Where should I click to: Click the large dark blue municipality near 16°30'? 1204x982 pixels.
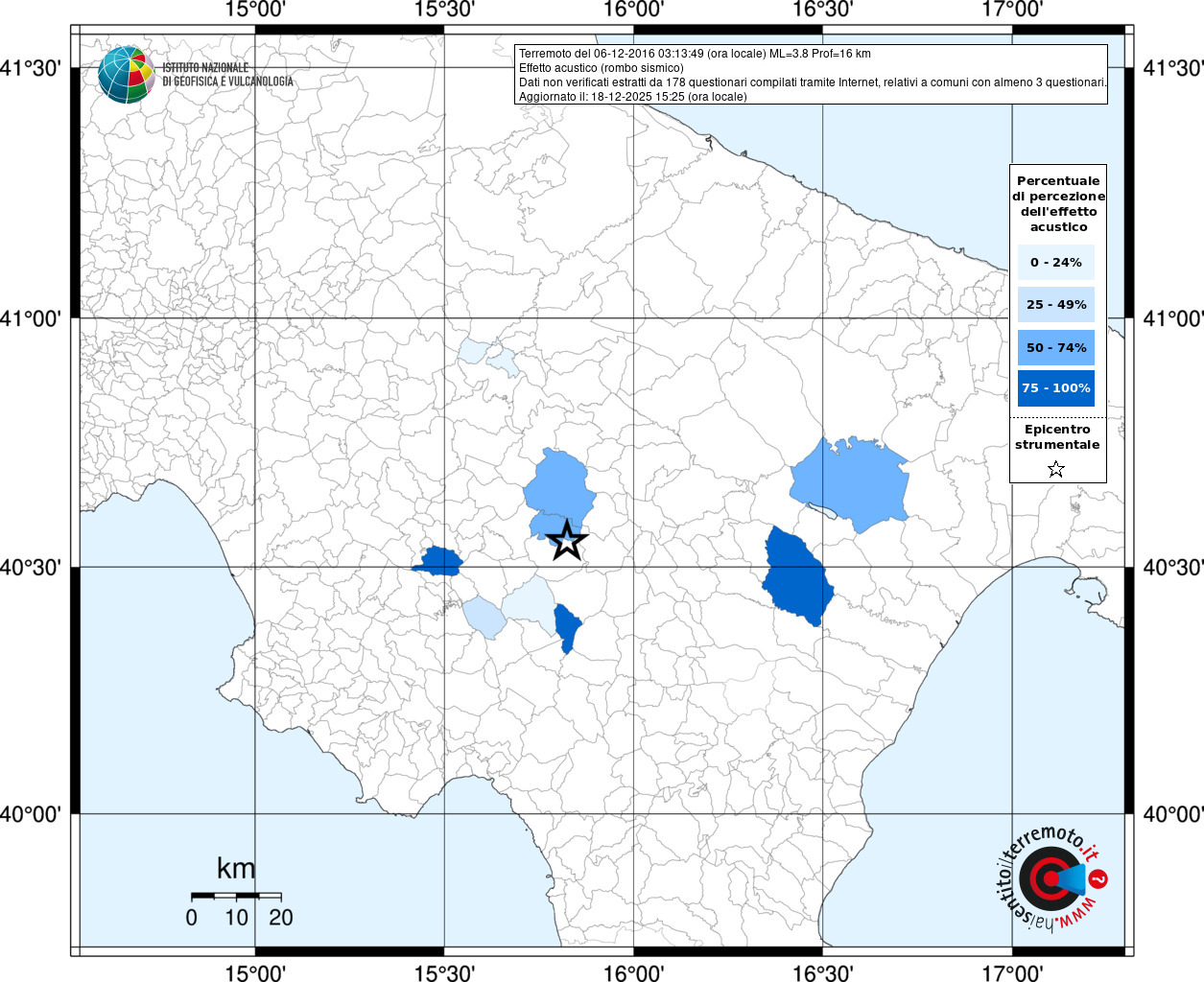tap(798, 577)
